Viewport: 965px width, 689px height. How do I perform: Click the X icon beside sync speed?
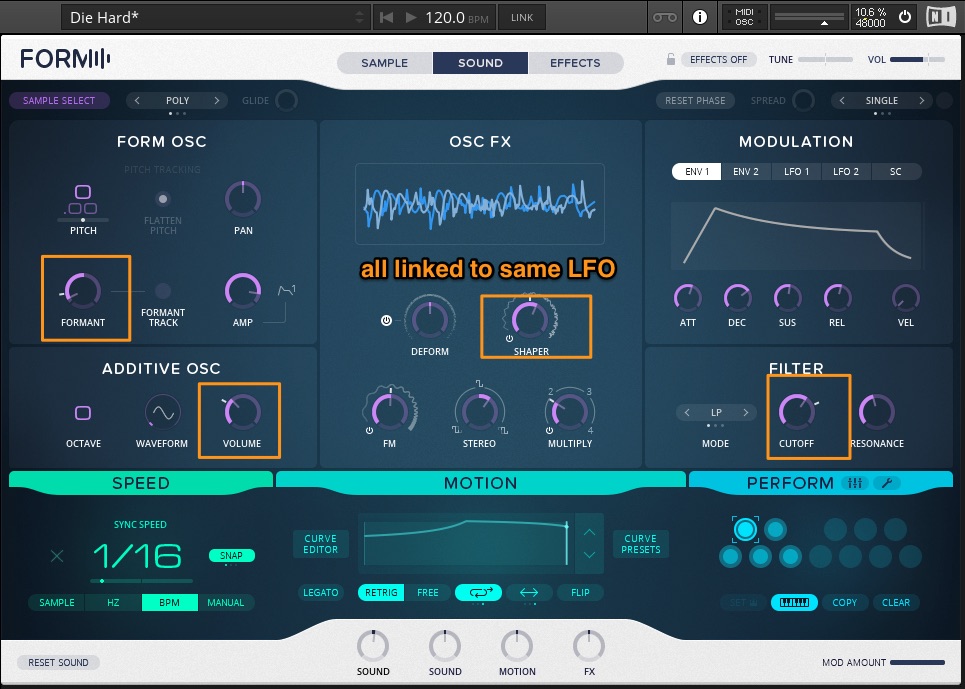point(57,557)
